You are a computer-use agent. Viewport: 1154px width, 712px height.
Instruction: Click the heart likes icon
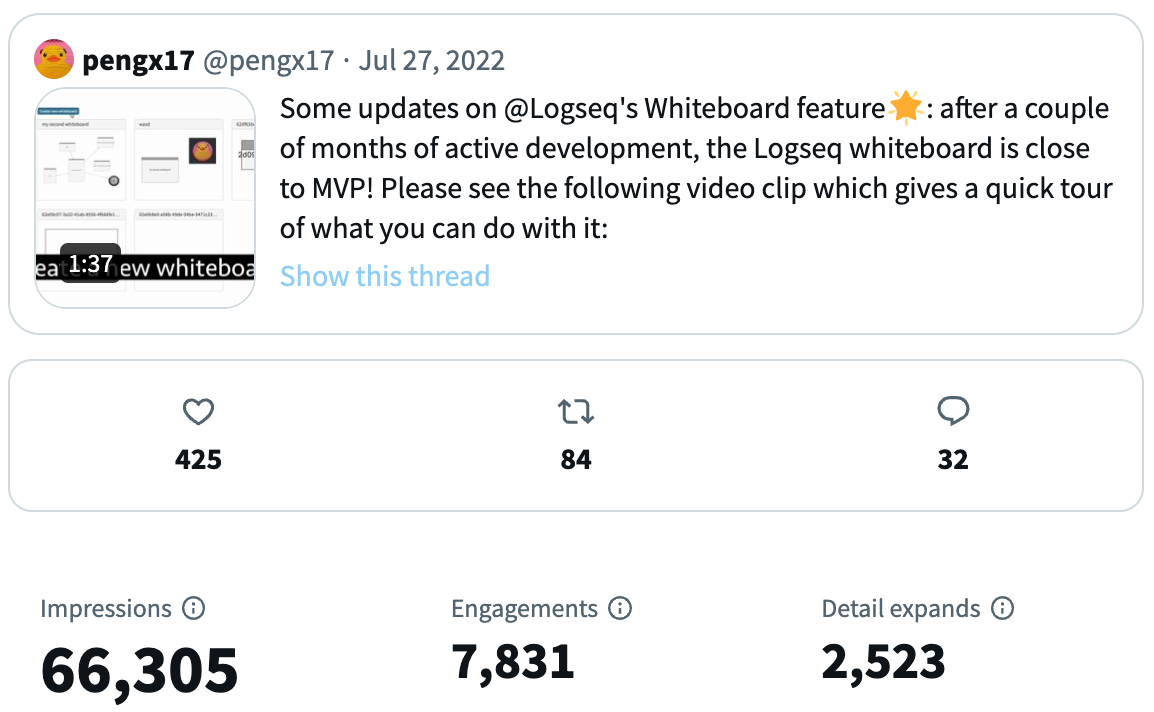point(198,412)
